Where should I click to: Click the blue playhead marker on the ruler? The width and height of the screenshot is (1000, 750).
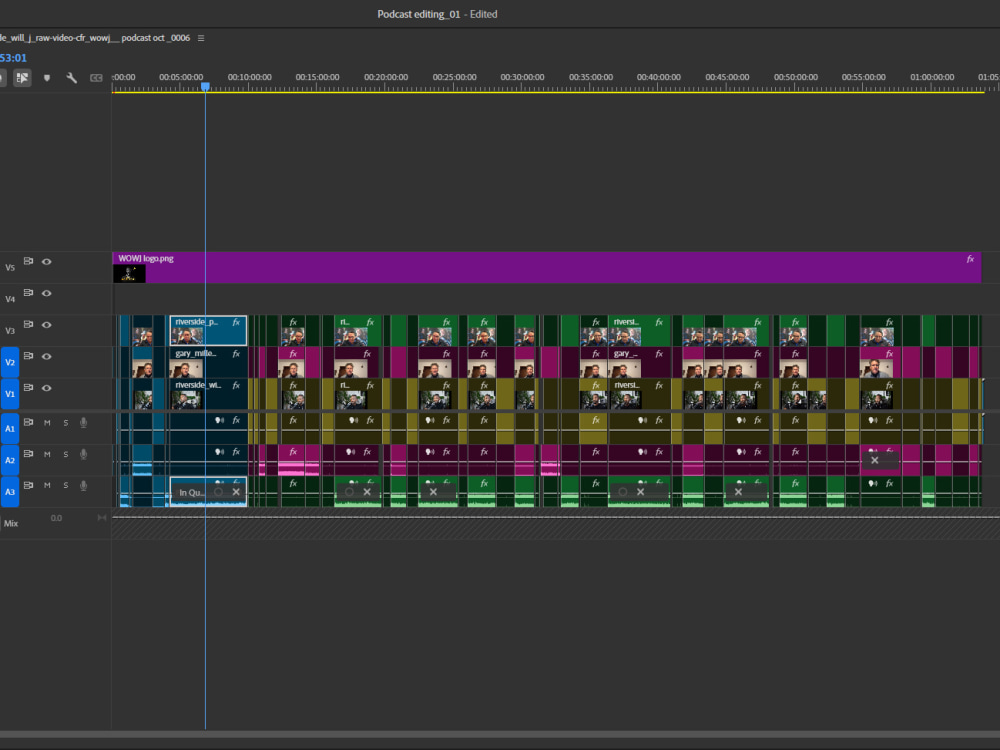(205, 86)
